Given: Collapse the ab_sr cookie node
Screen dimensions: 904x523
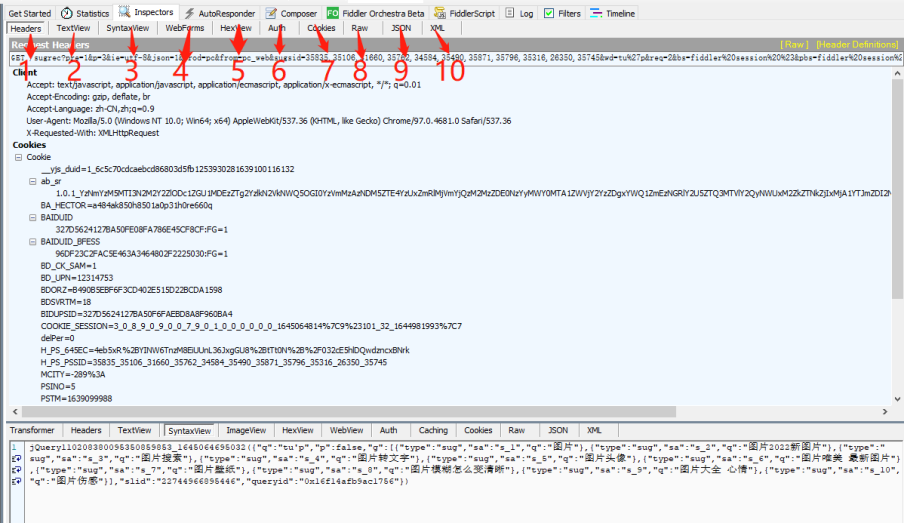Looking at the screenshot, I should [x=33, y=181].
